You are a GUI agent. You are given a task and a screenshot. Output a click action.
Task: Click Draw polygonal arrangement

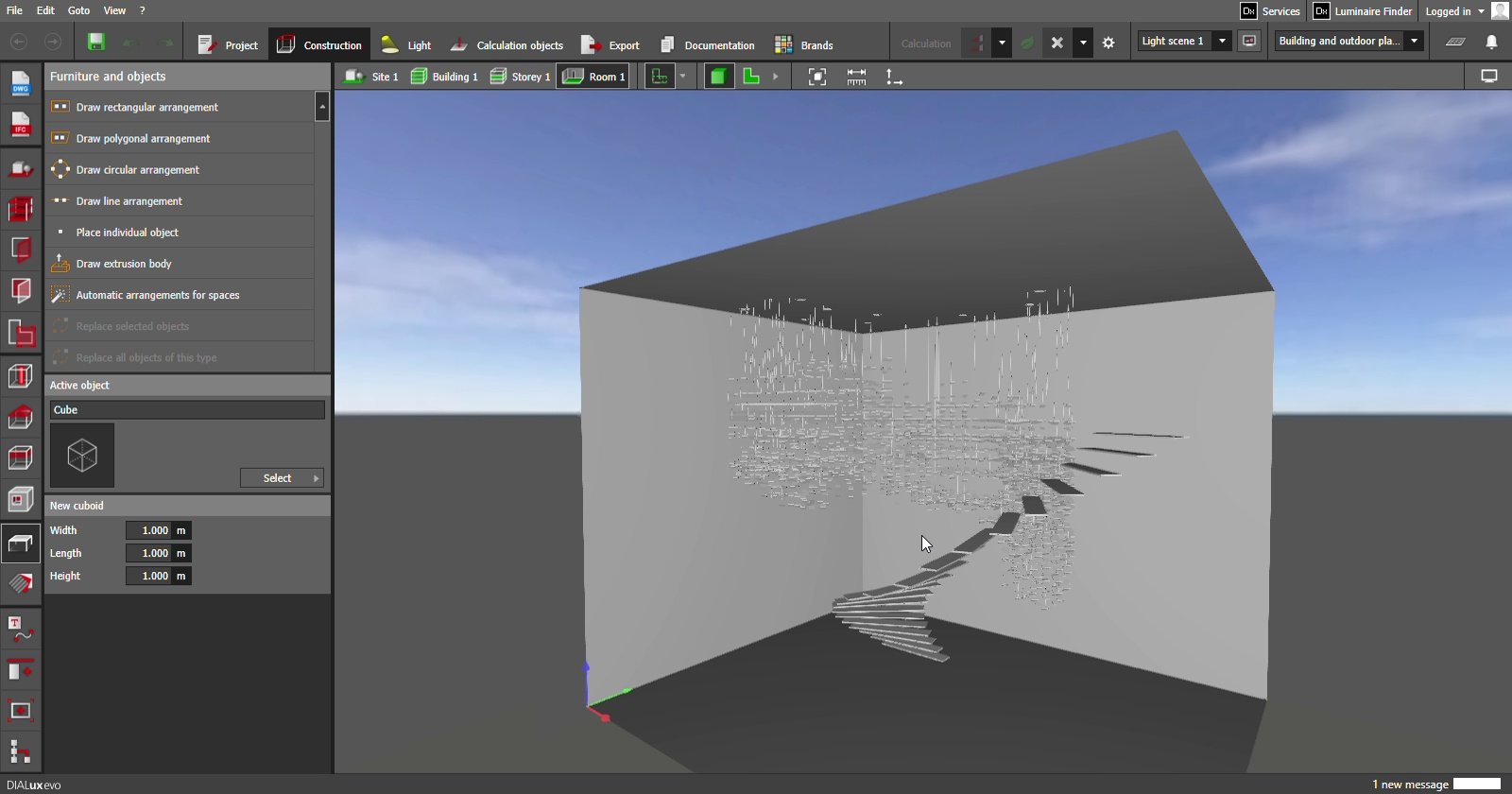[x=180, y=138]
